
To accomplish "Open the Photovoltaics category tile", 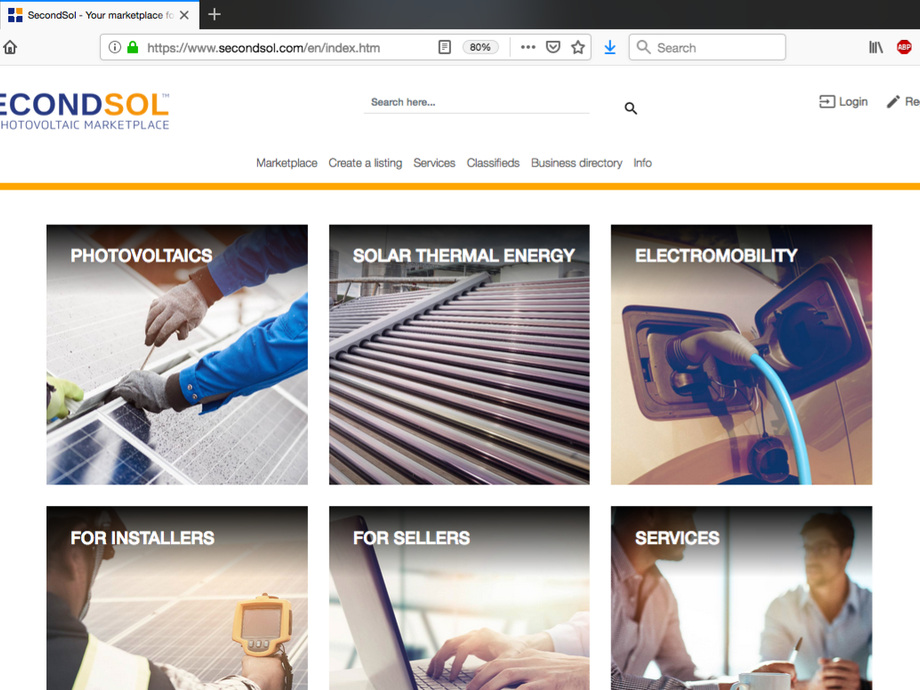I will coord(177,355).
